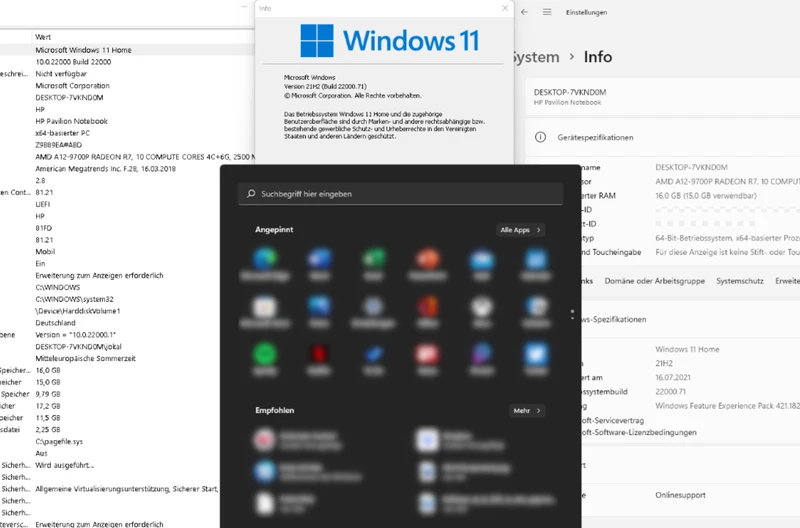Start the pinned Solitaire game
The height and width of the screenshot is (528, 800).
click(536, 311)
